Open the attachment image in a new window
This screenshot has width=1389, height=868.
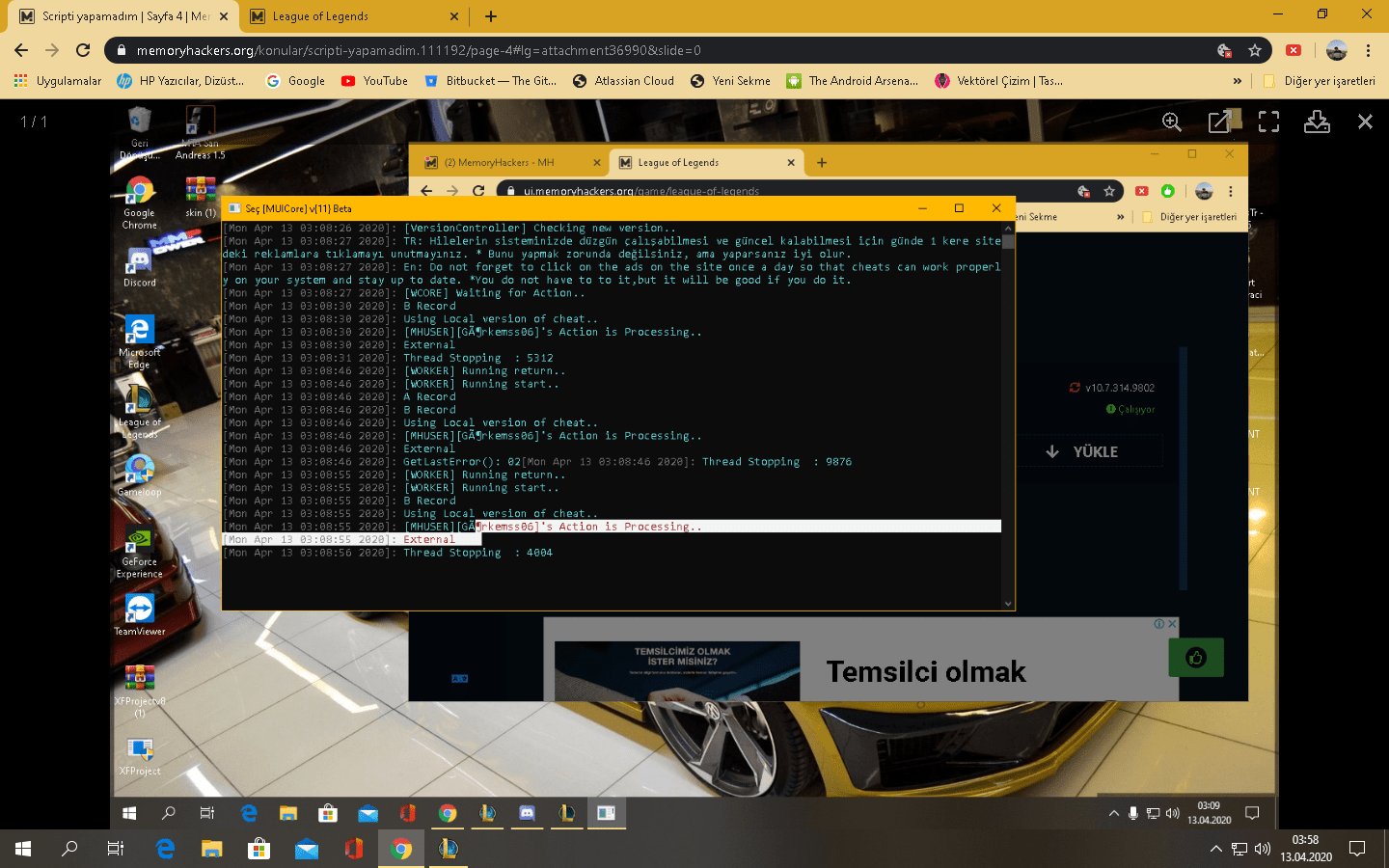click(x=1220, y=122)
